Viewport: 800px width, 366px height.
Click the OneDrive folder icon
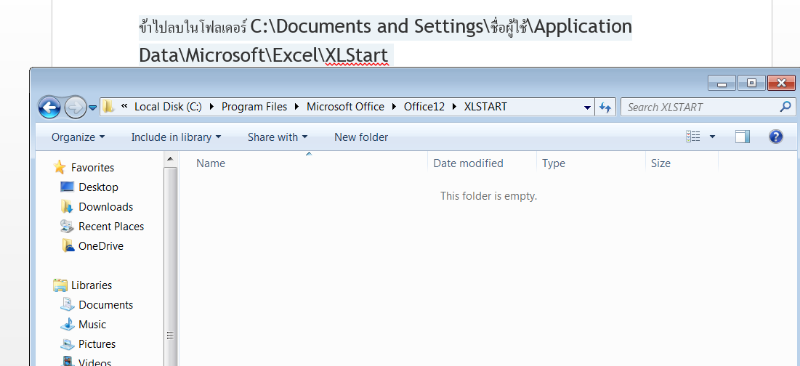(67, 246)
